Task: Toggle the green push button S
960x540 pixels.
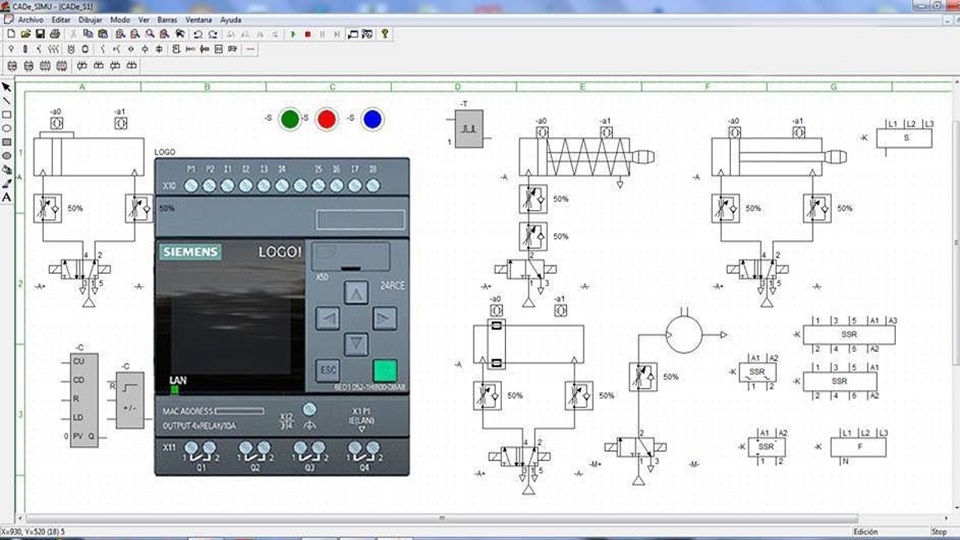Action: point(290,119)
